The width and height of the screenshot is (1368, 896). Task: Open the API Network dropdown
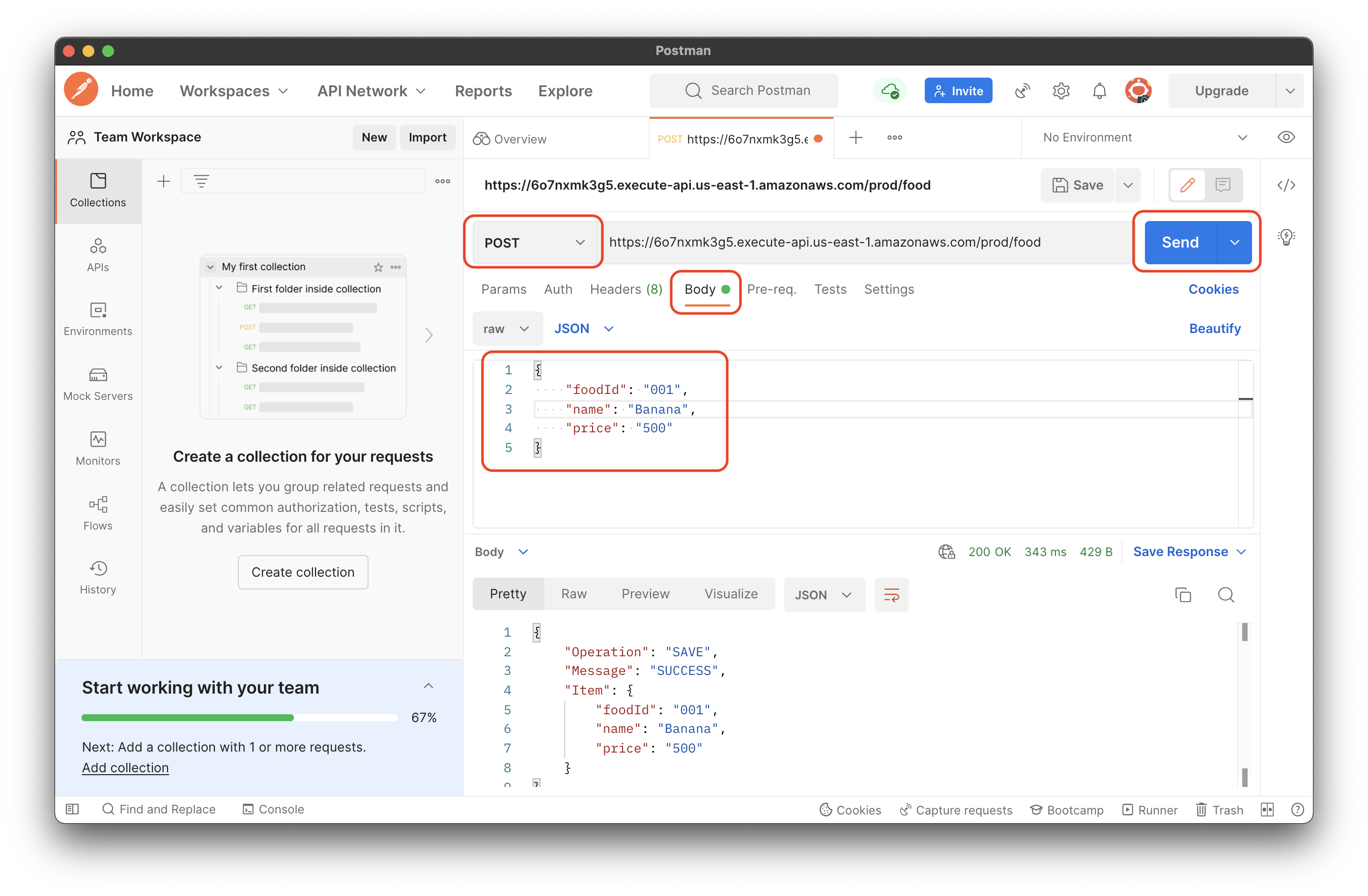click(x=372, y=91)
